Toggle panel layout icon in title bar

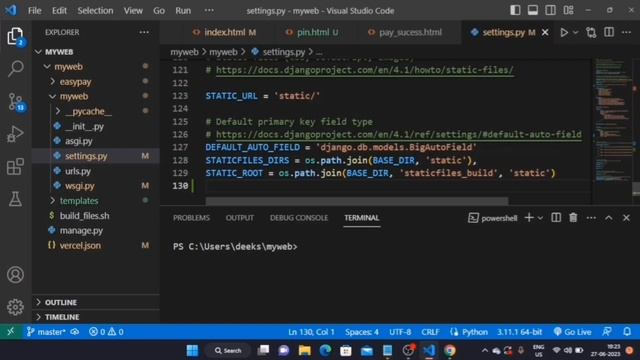[533, 10]
